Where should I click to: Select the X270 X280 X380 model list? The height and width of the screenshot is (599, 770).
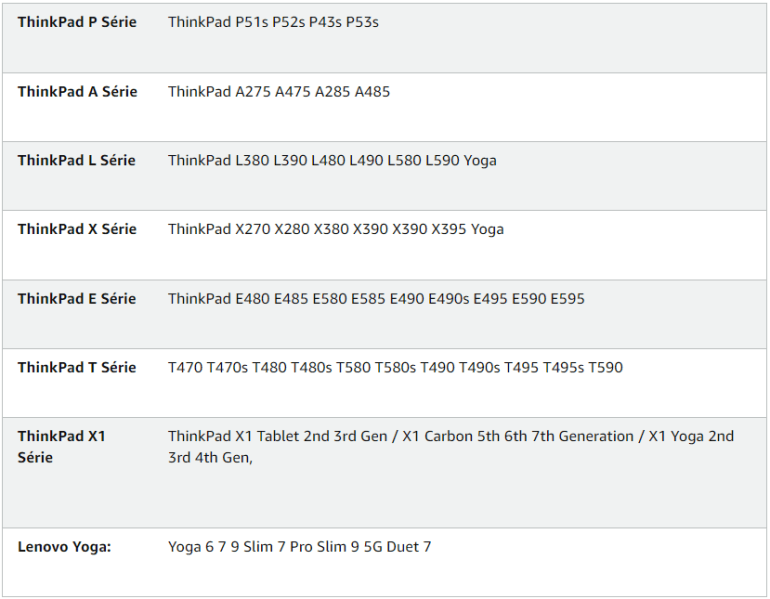click(336, 229)
